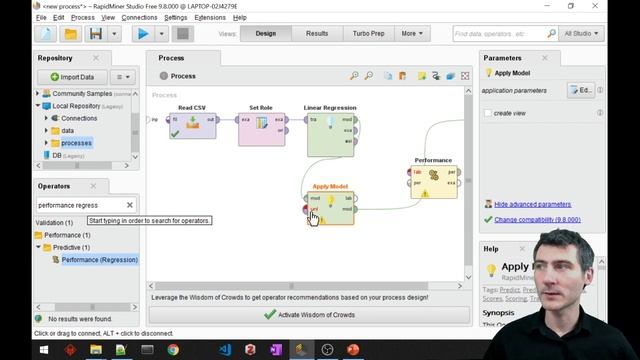The image size is (640, 360).
Task: Click Hide advanced parameters link
Action: pyautogui.click(x=533, y=204)
